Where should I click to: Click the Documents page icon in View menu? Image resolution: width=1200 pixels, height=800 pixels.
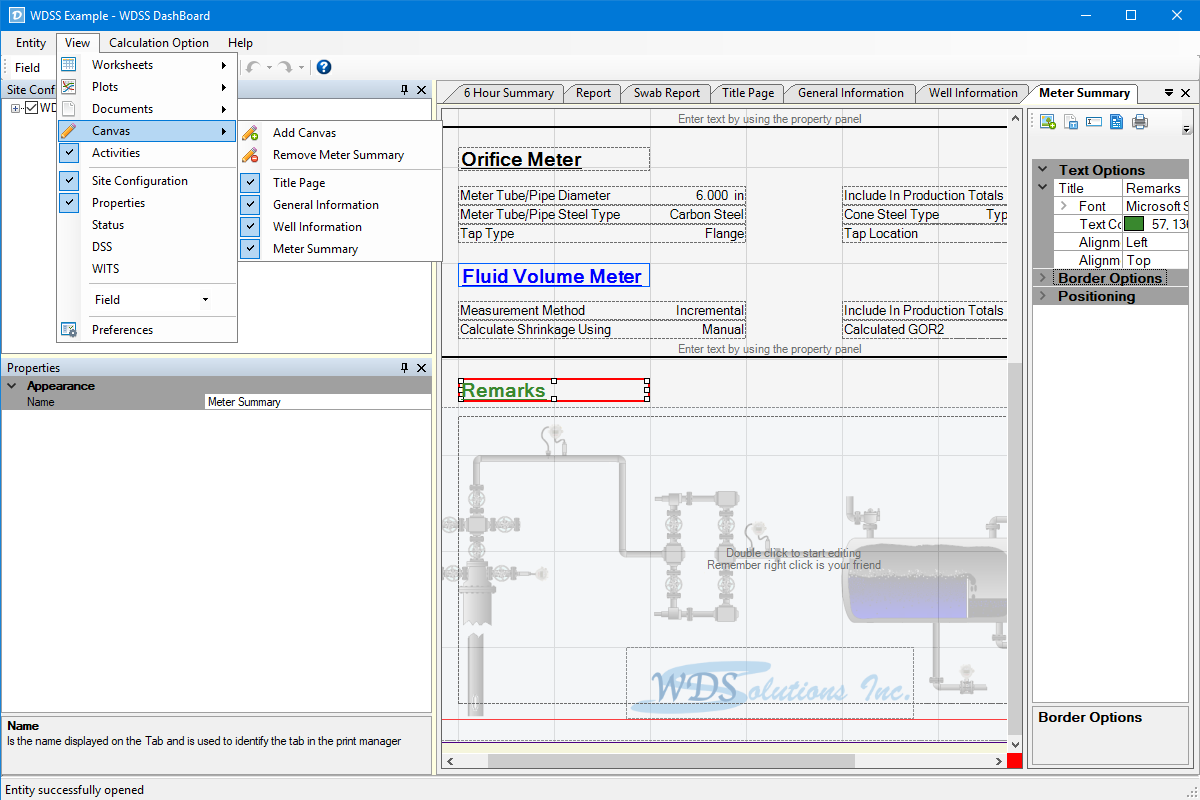[x=69, y=109]
